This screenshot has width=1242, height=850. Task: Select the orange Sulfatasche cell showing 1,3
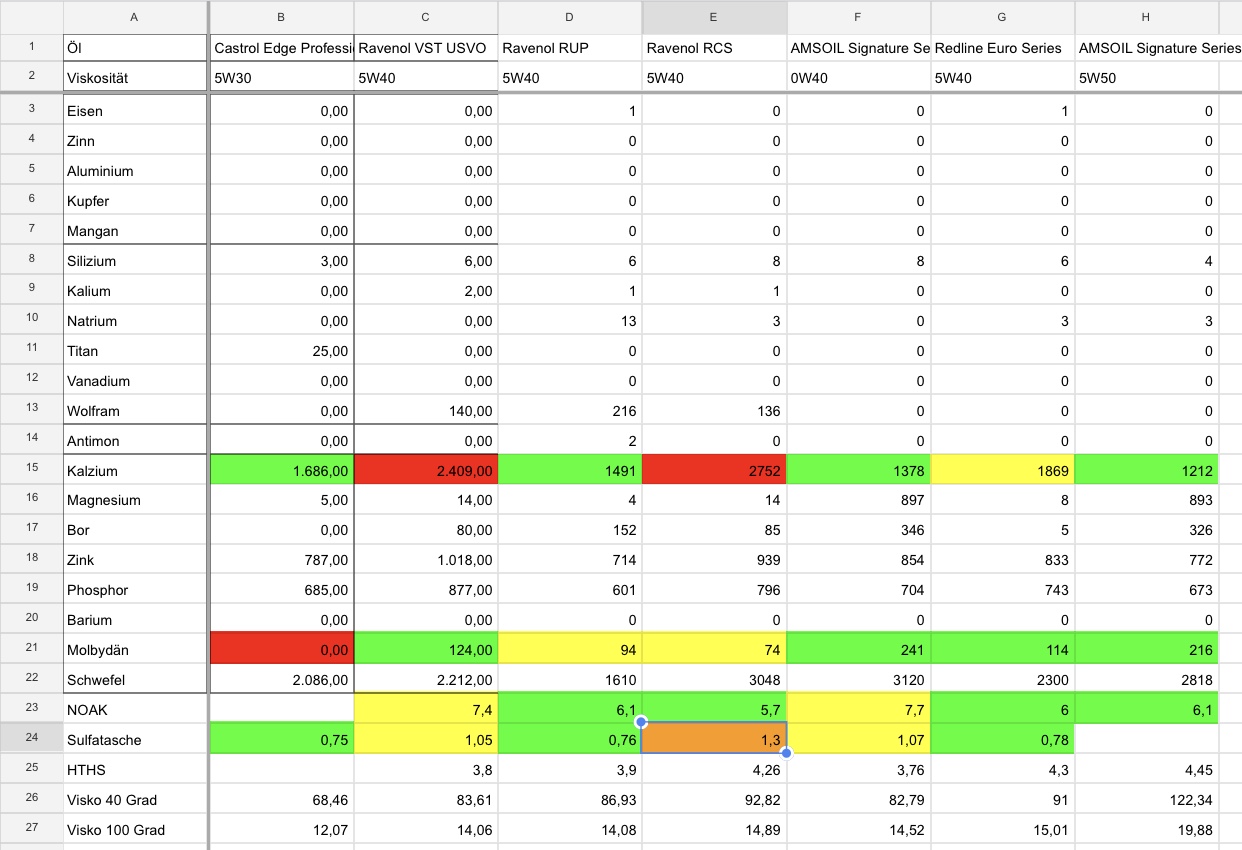pyautogui.click(x=714, y=740)
